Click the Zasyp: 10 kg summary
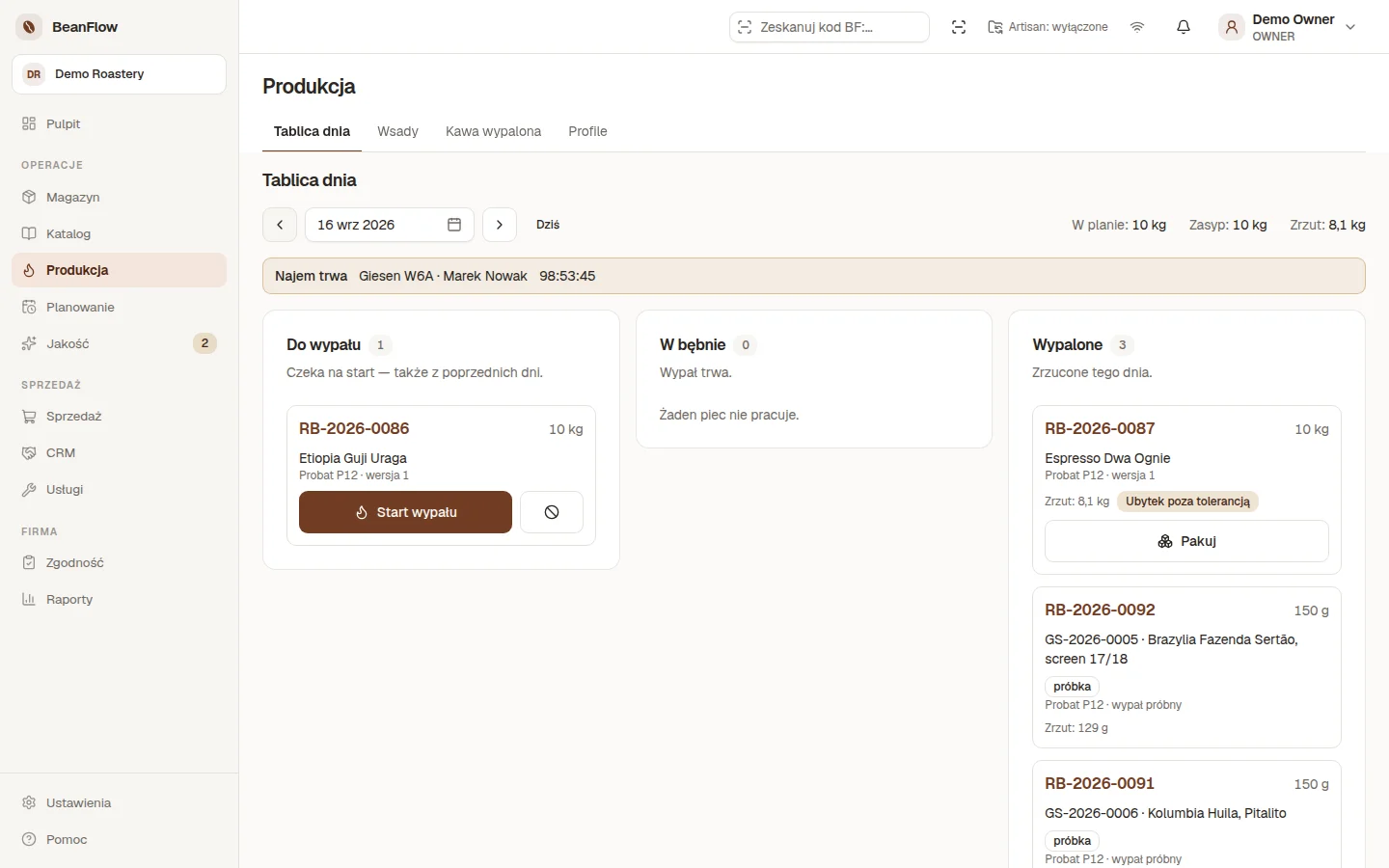Viewport: 1389px width, 868px height. 1228,225
